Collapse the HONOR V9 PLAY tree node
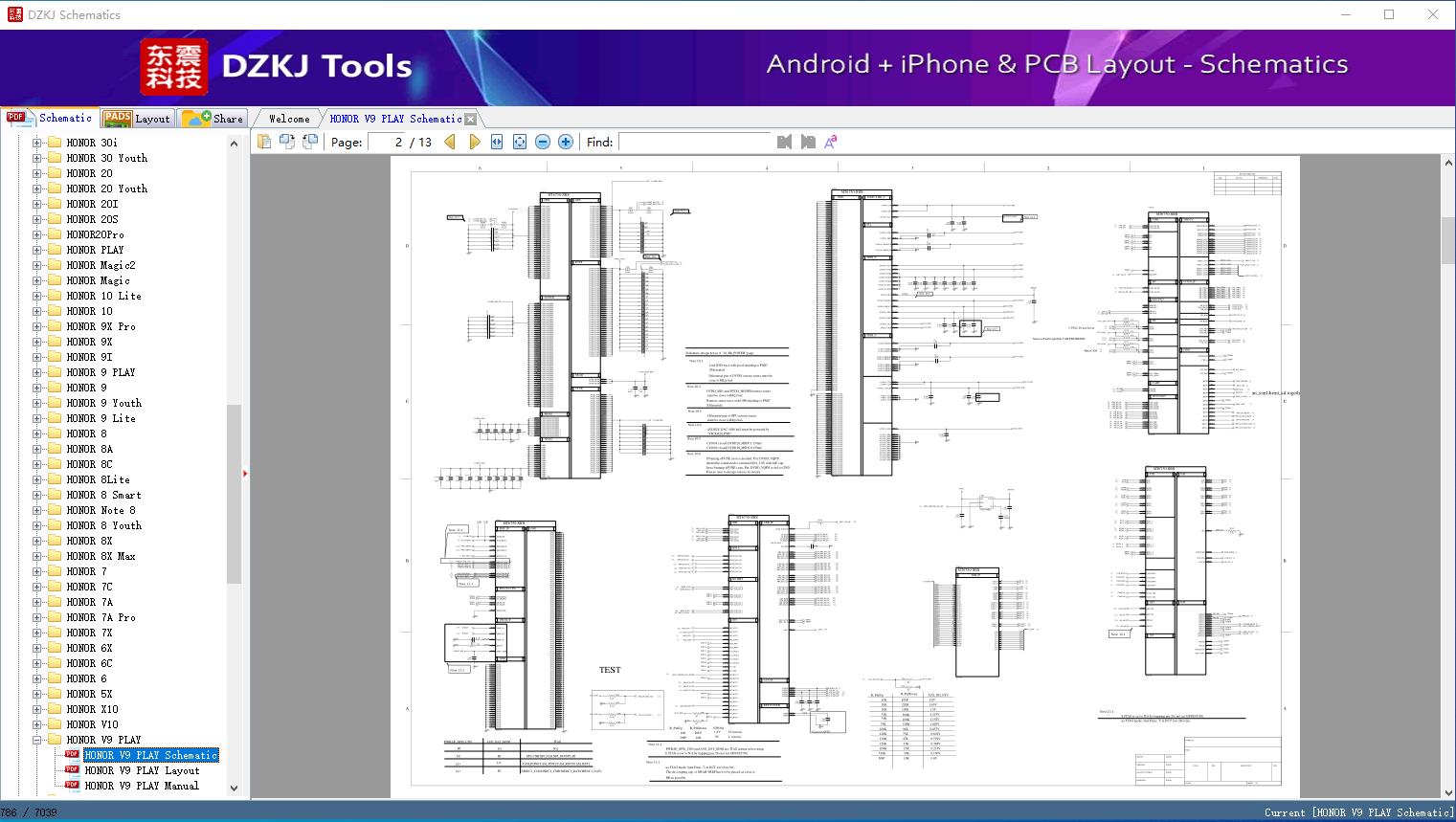 37,740
